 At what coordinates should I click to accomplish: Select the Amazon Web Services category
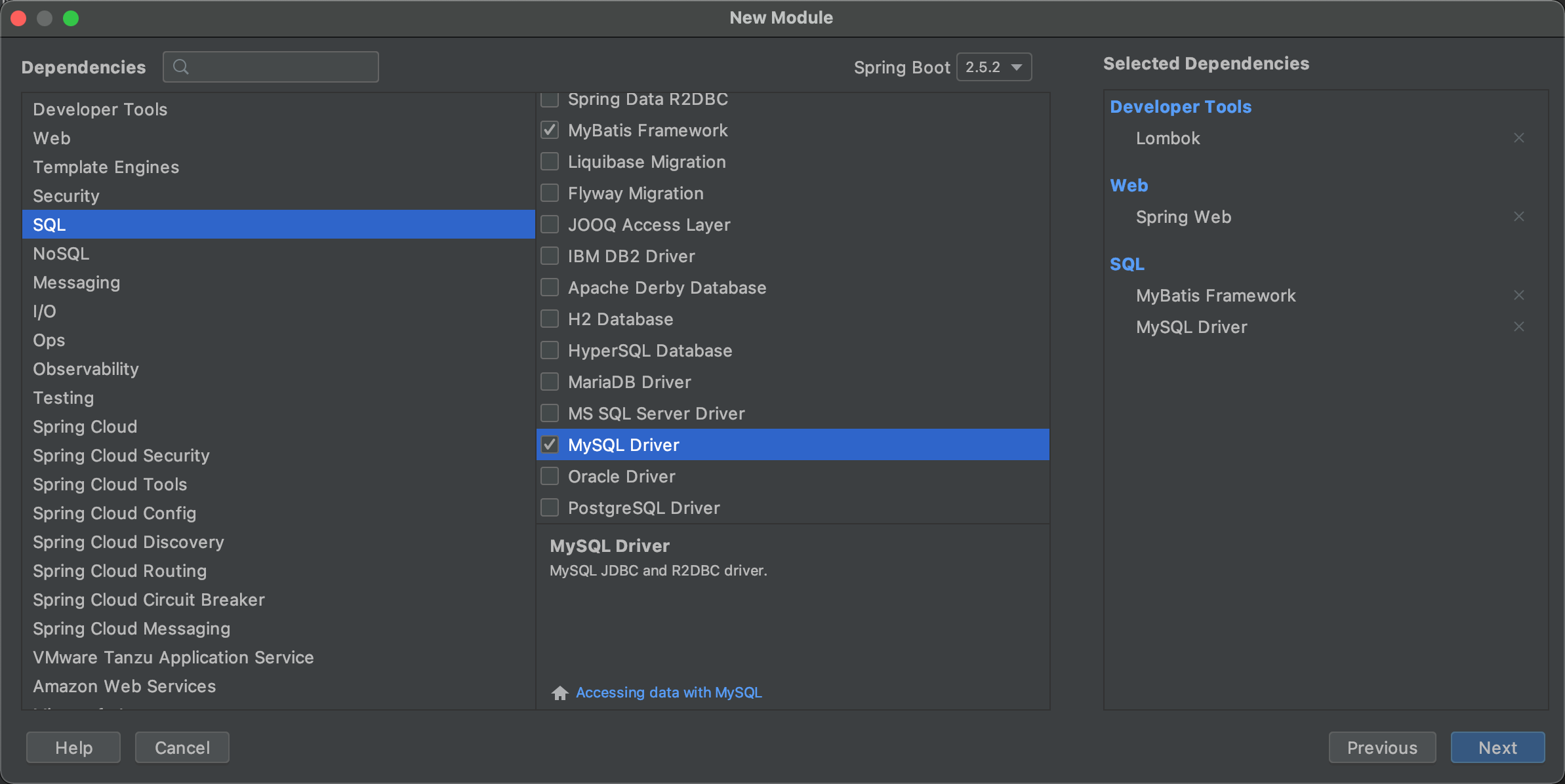tap(278, 686)
